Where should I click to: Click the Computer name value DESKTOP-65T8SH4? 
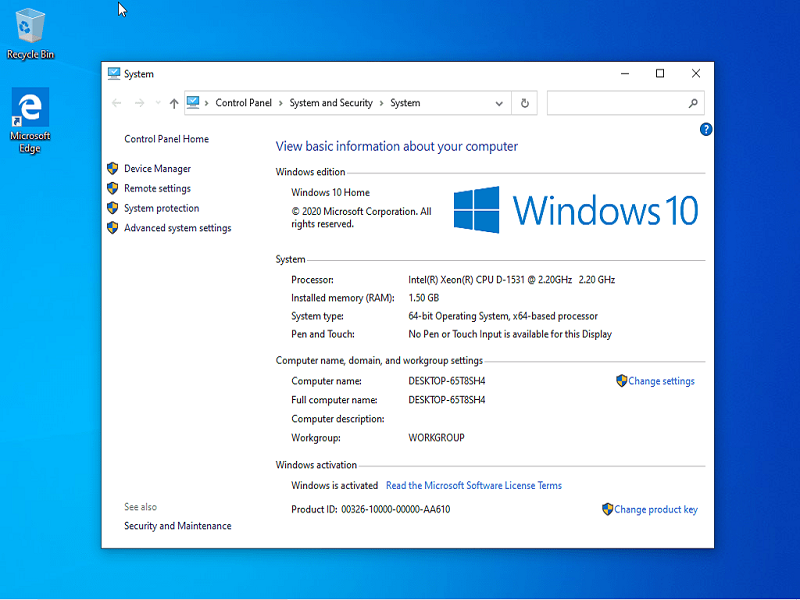446,381
